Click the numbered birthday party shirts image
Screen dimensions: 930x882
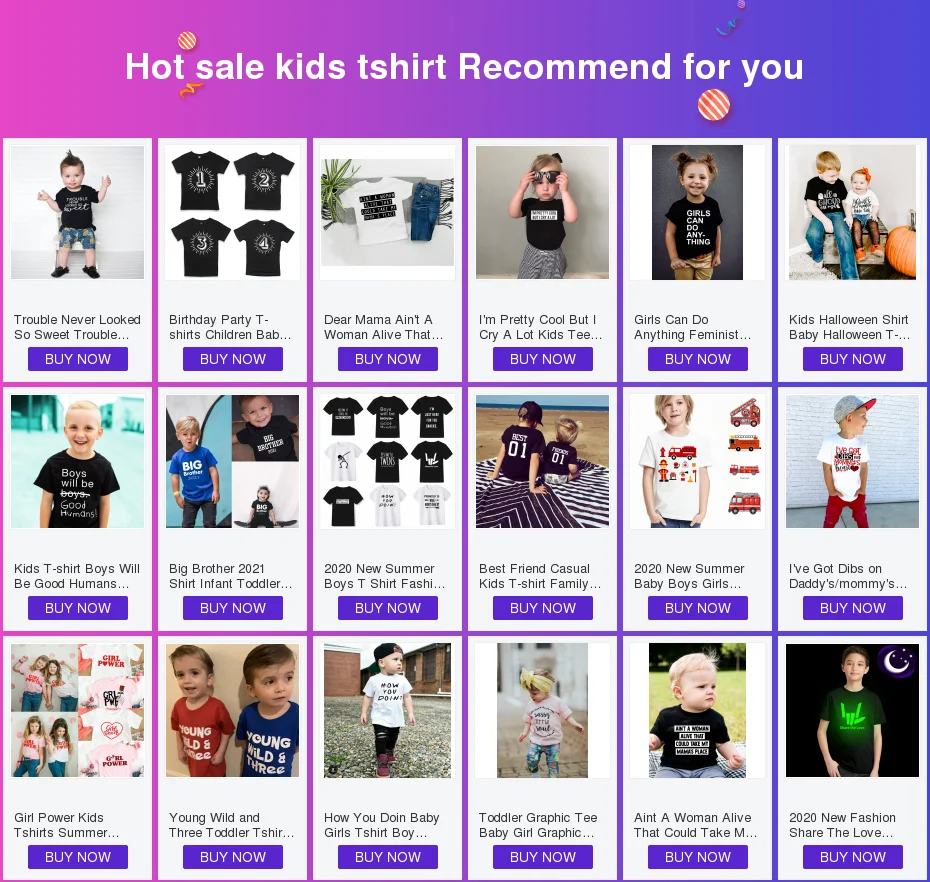click(x=232, y=212)
